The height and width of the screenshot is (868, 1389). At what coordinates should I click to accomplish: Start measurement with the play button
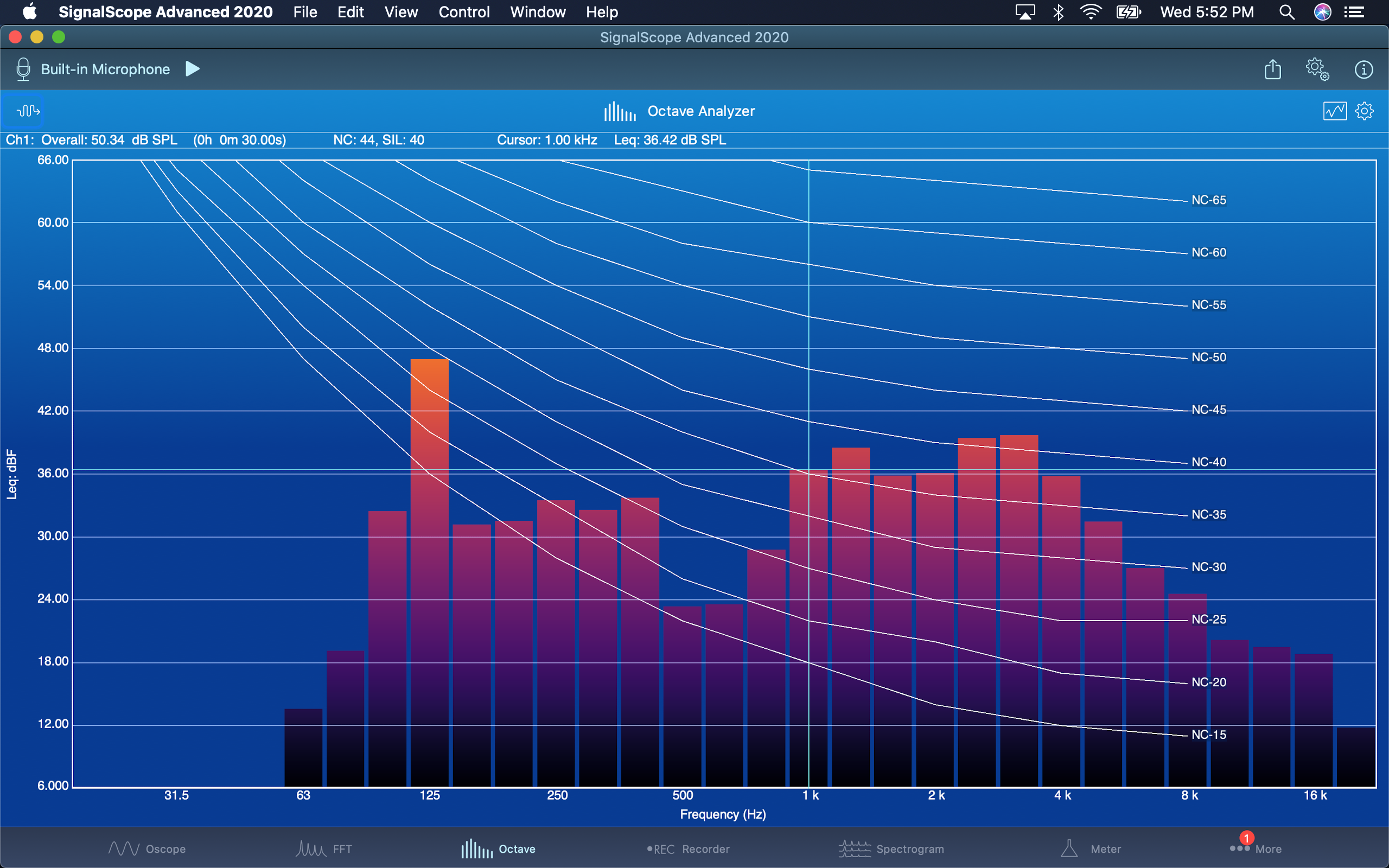point(193,69)
